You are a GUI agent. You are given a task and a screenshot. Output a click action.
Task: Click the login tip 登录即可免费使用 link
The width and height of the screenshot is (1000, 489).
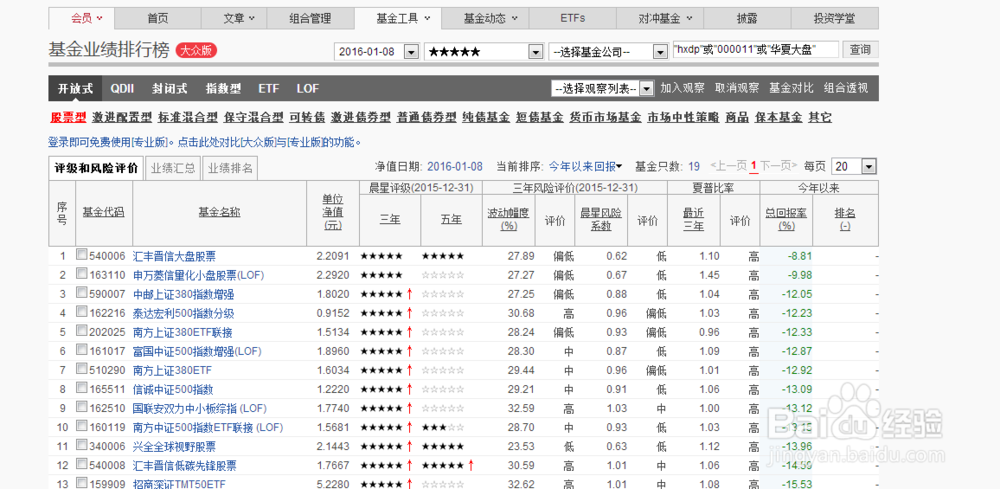coord(205,142)
